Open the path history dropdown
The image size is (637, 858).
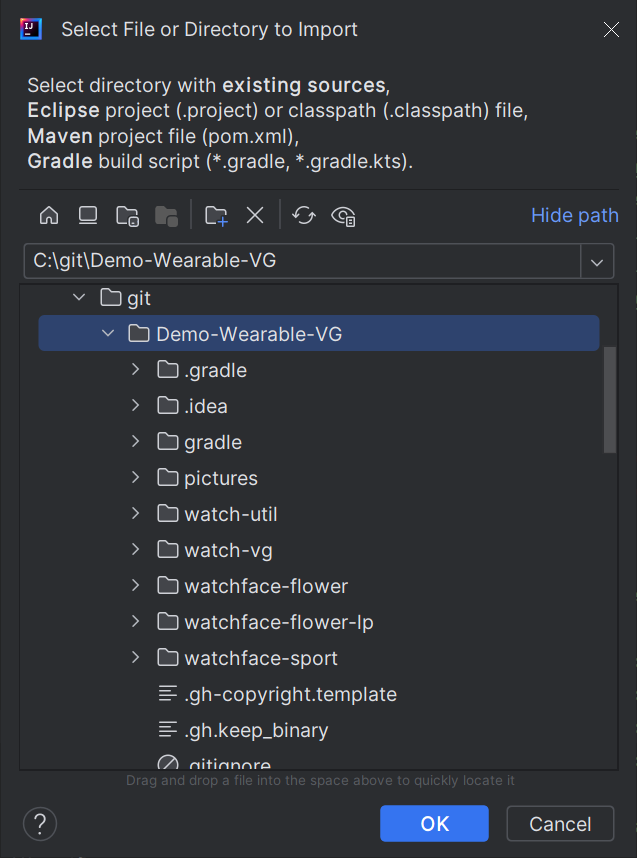[597, 261]
